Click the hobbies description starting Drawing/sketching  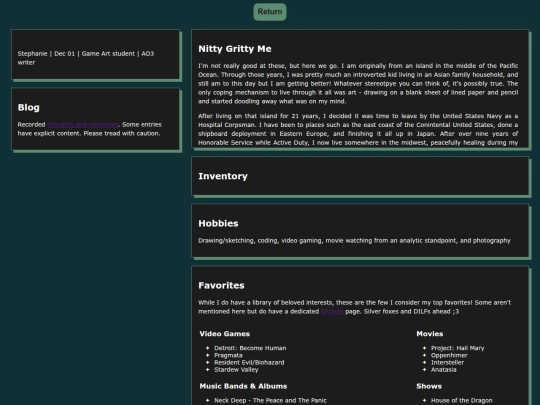354,240
